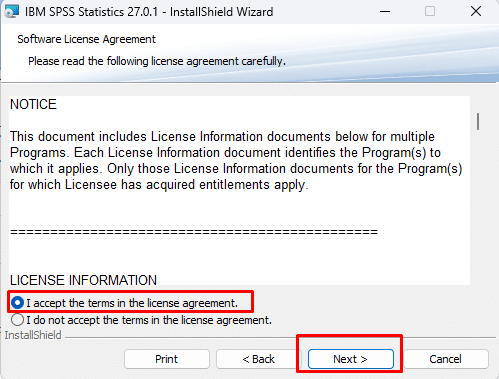Print the license agreement
The height and width of the screenshot is (379, 499).
167,359
